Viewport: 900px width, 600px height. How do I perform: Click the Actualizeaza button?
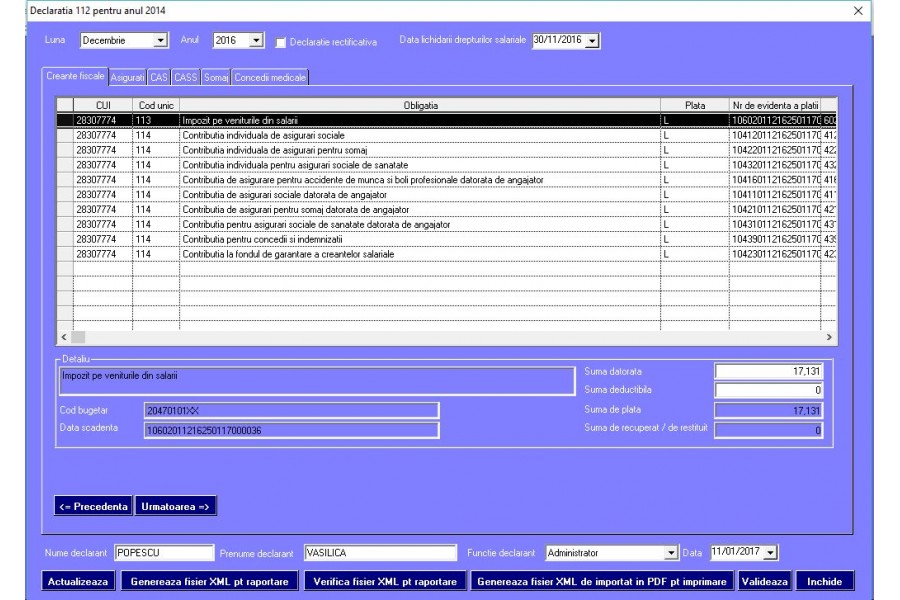click(78, 581)
